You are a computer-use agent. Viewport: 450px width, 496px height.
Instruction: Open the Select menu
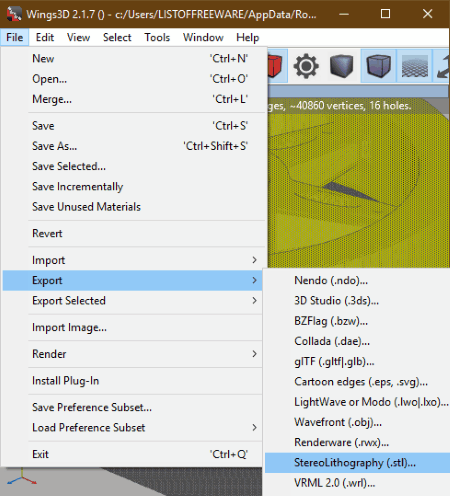pyautogui.click(x=117, y=37)
